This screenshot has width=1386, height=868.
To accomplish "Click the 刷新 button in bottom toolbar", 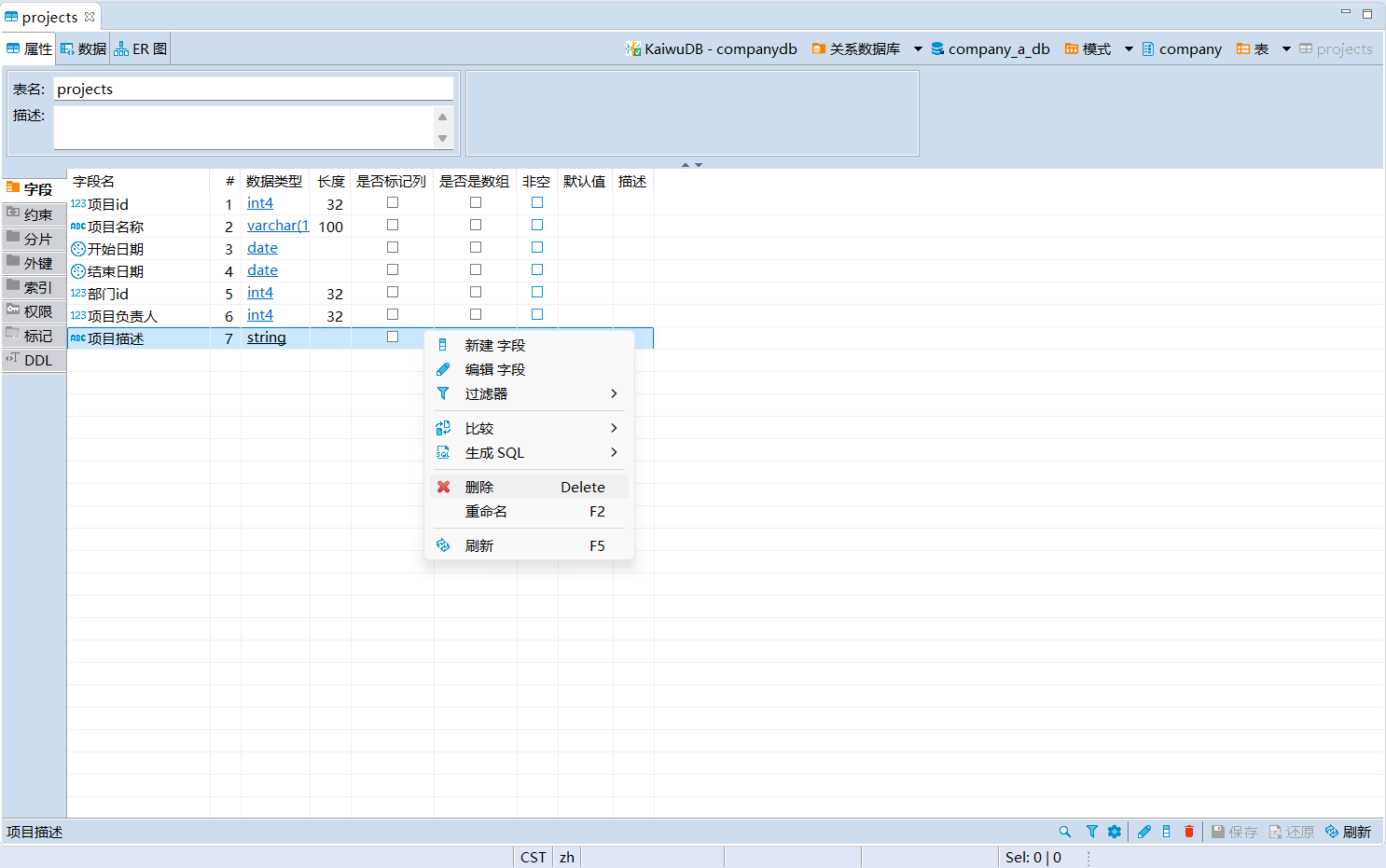I will tap(1349, 832).
